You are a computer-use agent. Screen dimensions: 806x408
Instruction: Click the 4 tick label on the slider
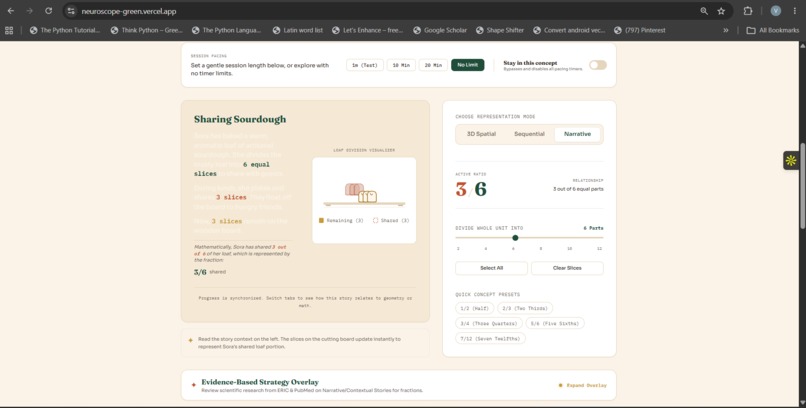point(485,249)
